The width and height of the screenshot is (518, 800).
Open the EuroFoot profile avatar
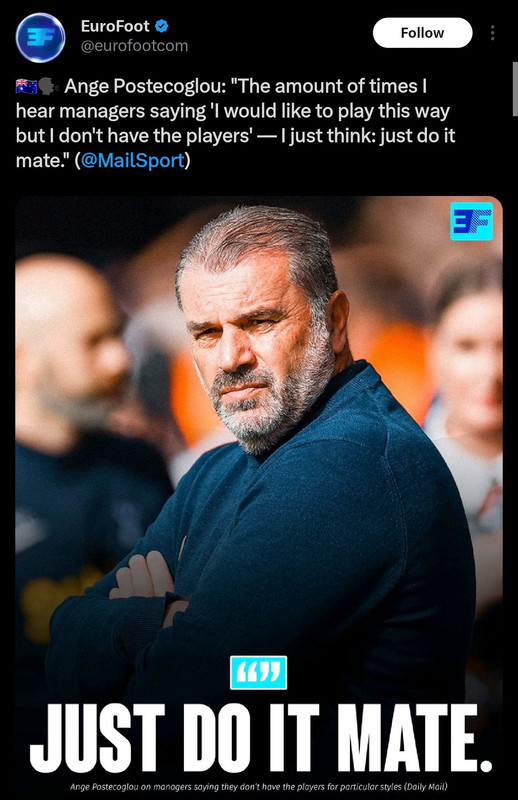point(40,38)
